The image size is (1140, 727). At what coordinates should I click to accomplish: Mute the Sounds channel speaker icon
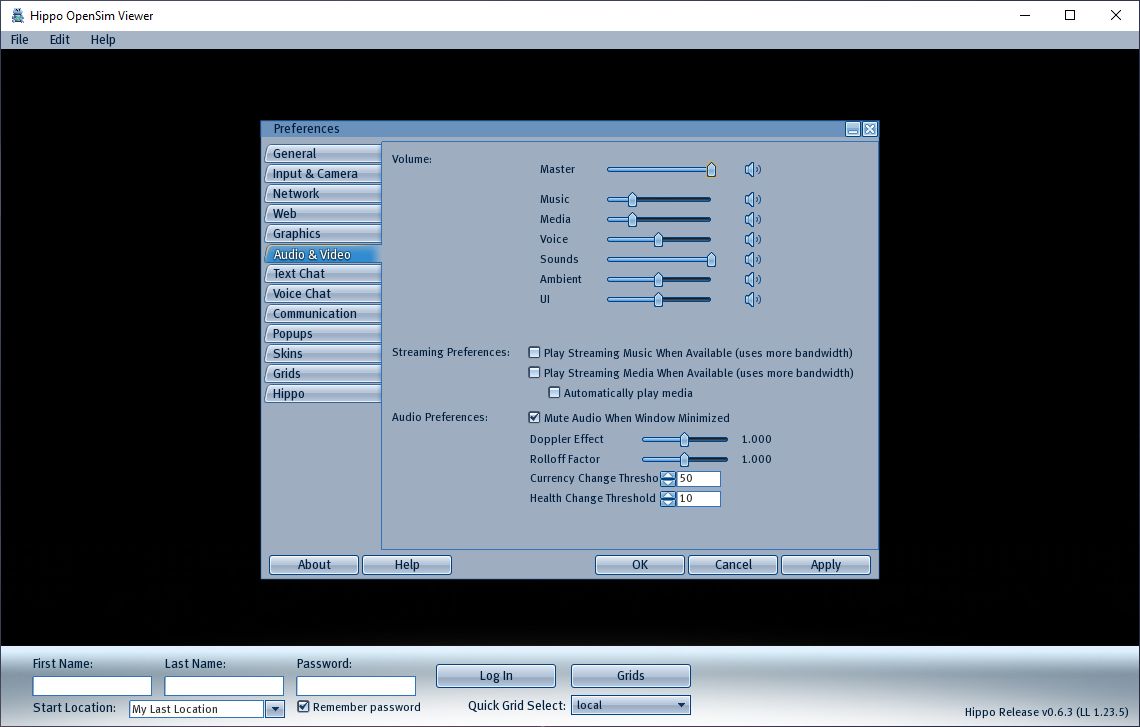point(752,259)
